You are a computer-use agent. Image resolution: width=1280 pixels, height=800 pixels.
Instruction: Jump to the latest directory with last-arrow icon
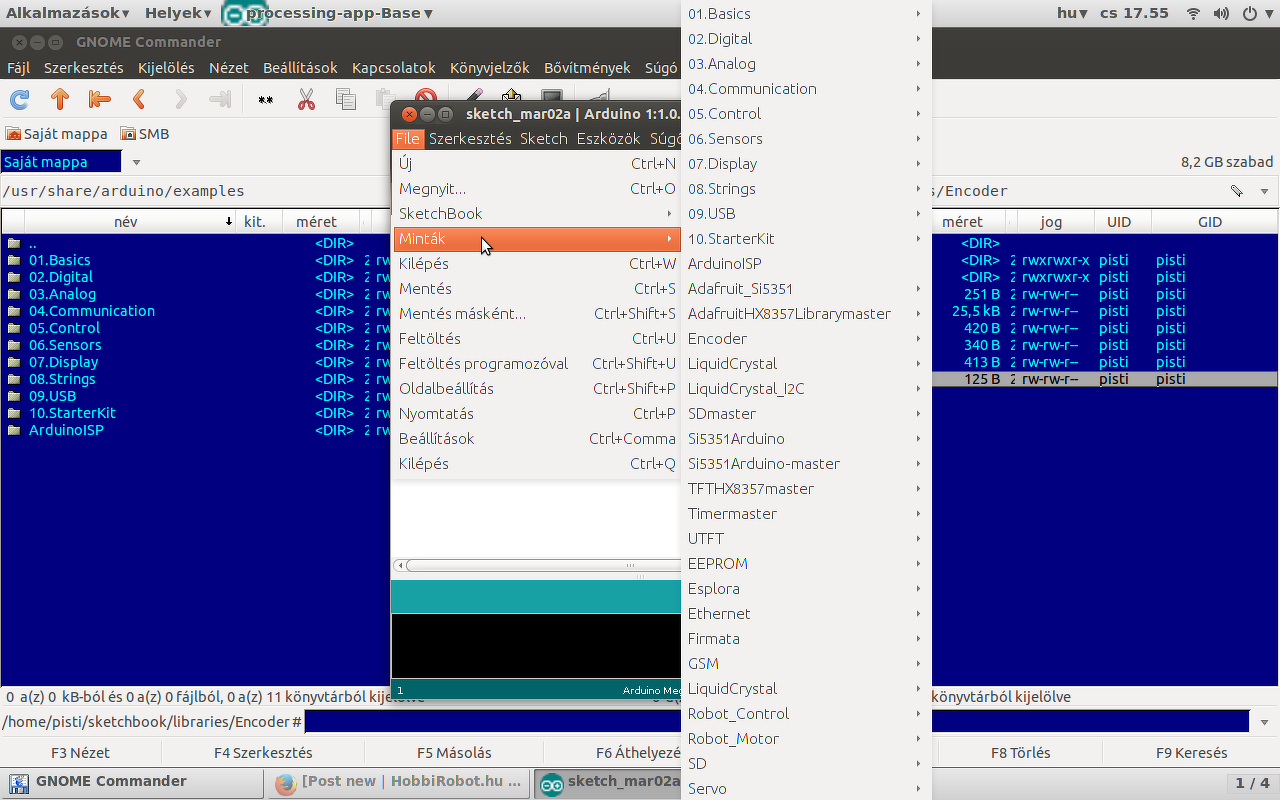[220, 99]
